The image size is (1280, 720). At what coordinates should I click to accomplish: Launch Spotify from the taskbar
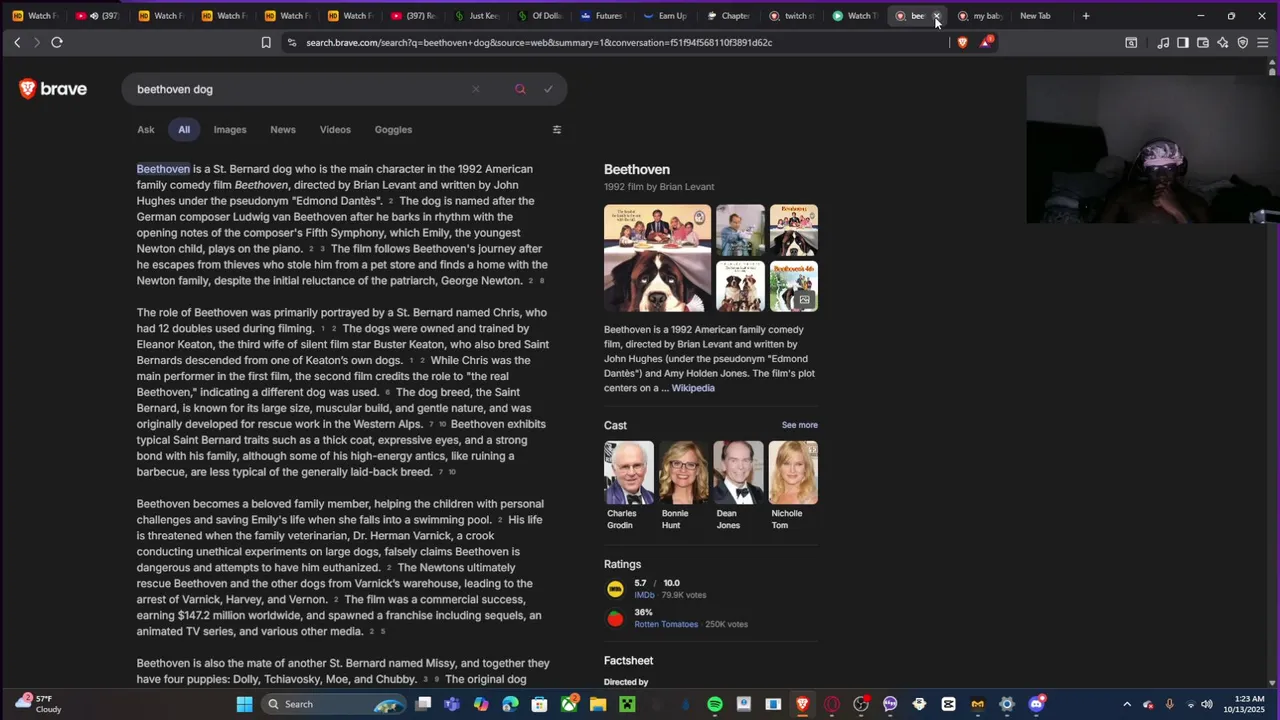pos(715,704)
